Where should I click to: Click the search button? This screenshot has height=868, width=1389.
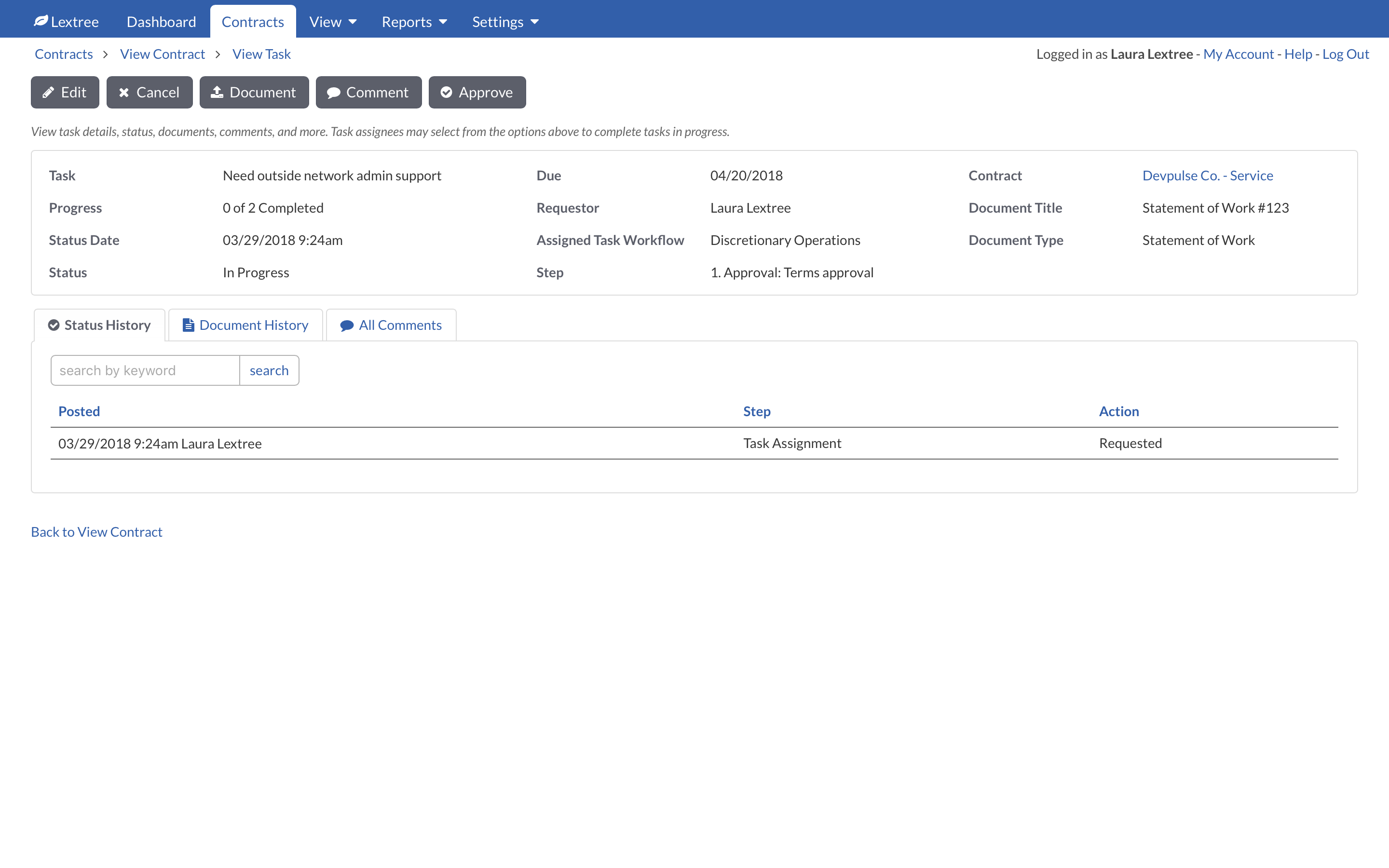point(269,370)
